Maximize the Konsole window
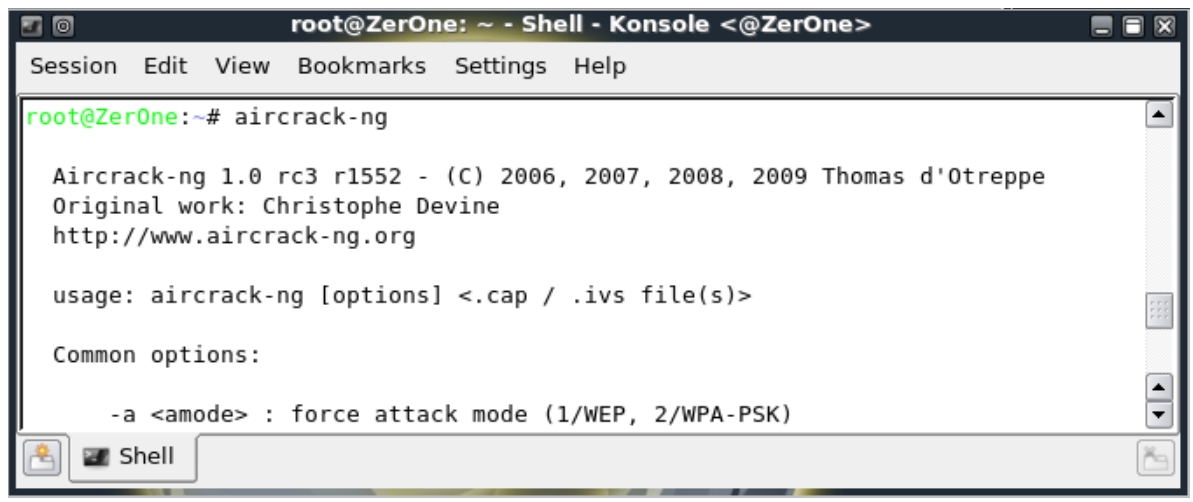This screenshot has height=502, width=1193. pos(1133,27)
